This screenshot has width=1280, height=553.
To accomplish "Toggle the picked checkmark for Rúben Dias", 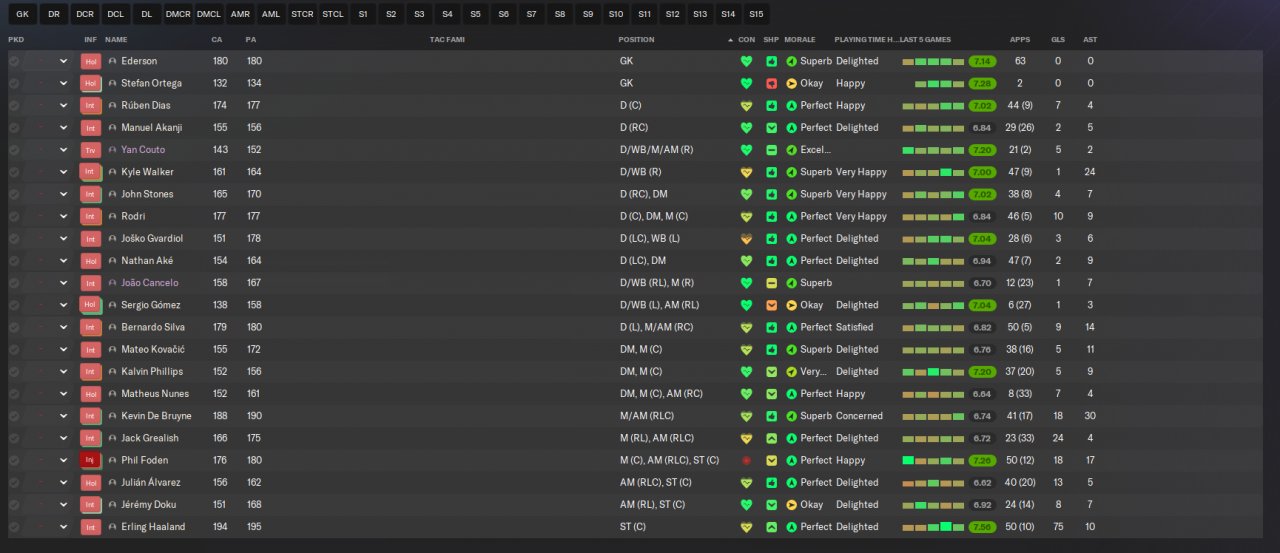I will click(x=14, y=105).
